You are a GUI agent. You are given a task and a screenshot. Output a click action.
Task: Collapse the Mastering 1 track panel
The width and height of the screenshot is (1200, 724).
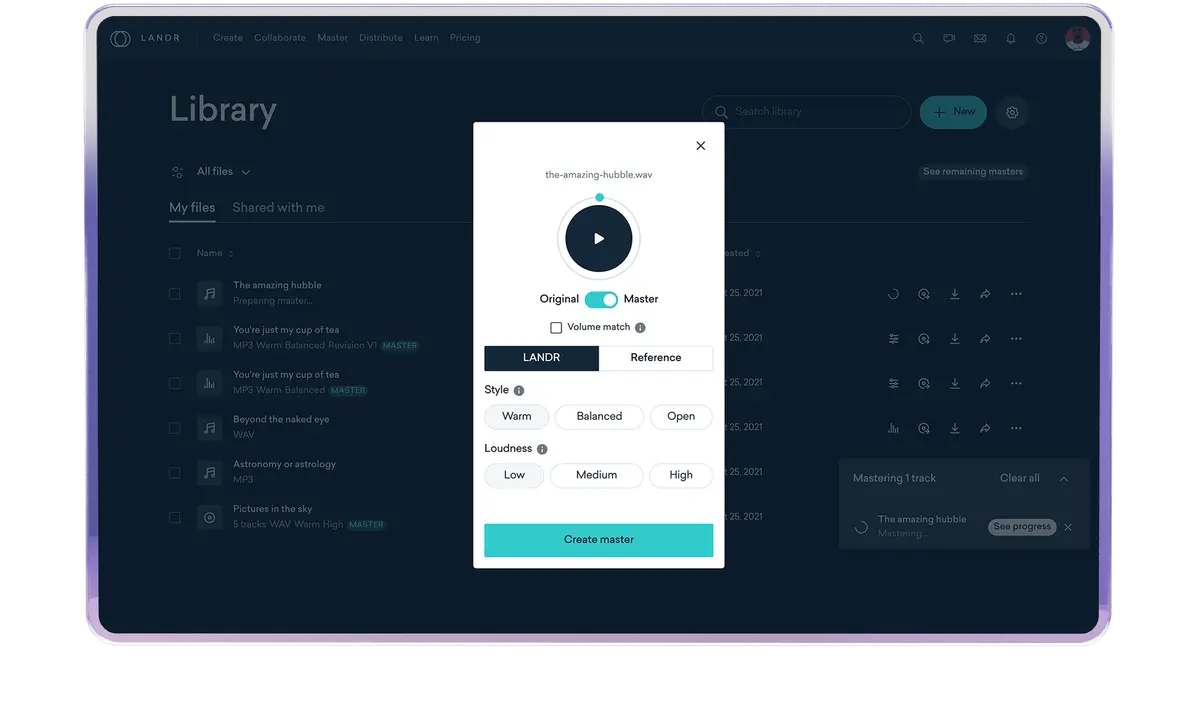(x=1064, y=479)
